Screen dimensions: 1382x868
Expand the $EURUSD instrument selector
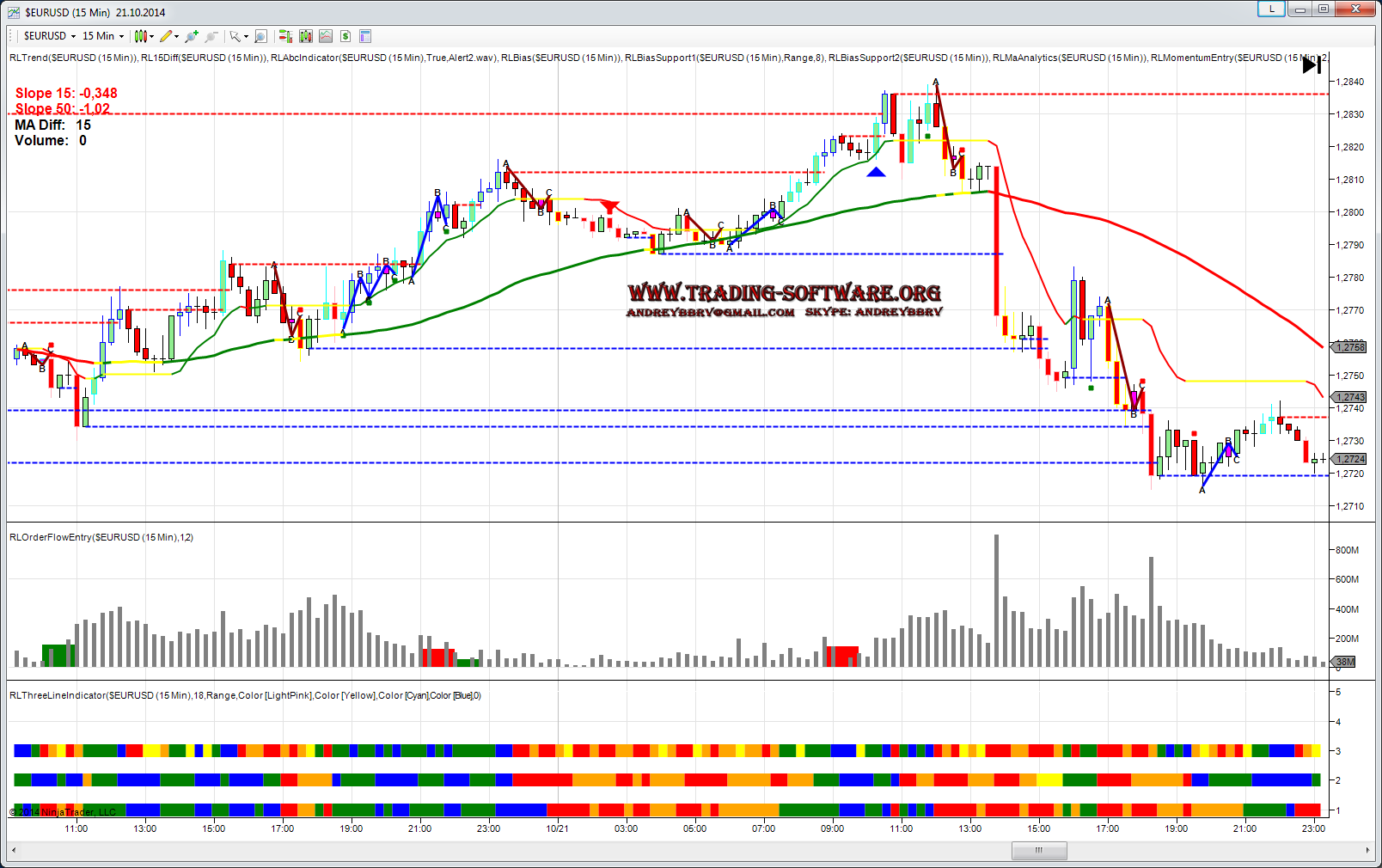click(x=50, y=36)
